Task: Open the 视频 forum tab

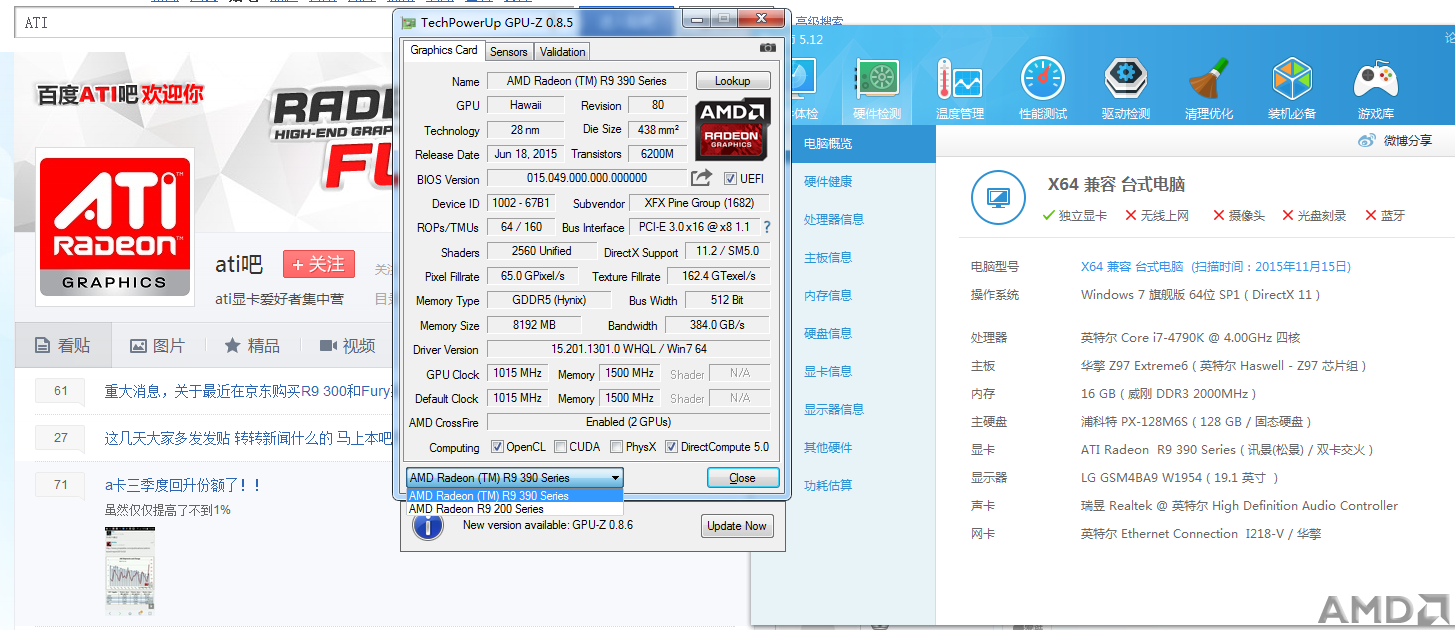Action: [x=347, y=345]
